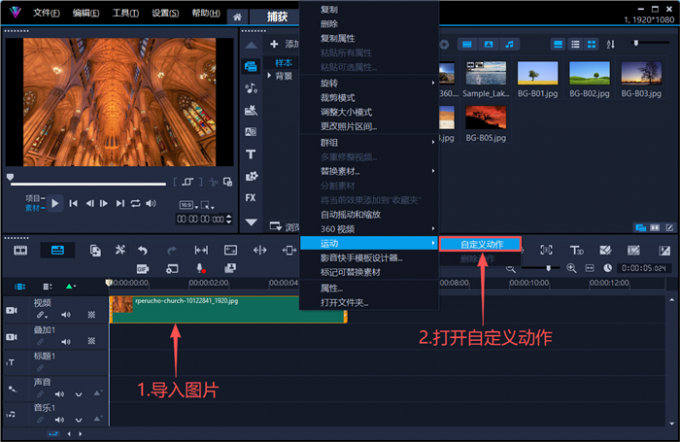Image resolution: width=680 pixels, height=442 pixels.
Task: Open the FX filter library panel
Action: pyautogui.click(x=251, y=198)
